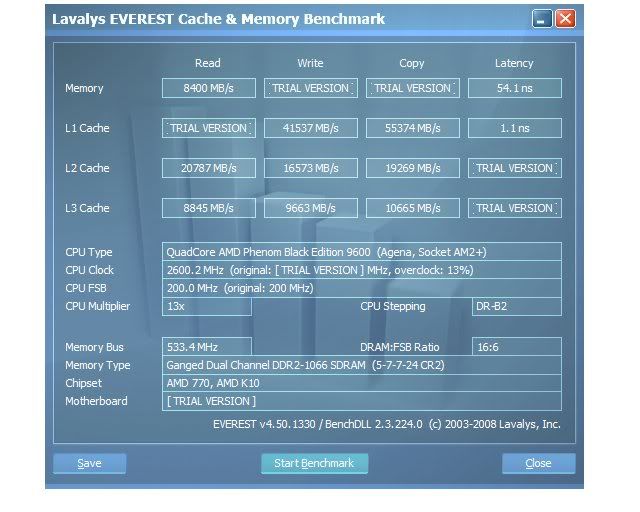Start the benchmark
Image resolution: width=640 pixels, height=512 pixels.
click(x=314, y=463)
